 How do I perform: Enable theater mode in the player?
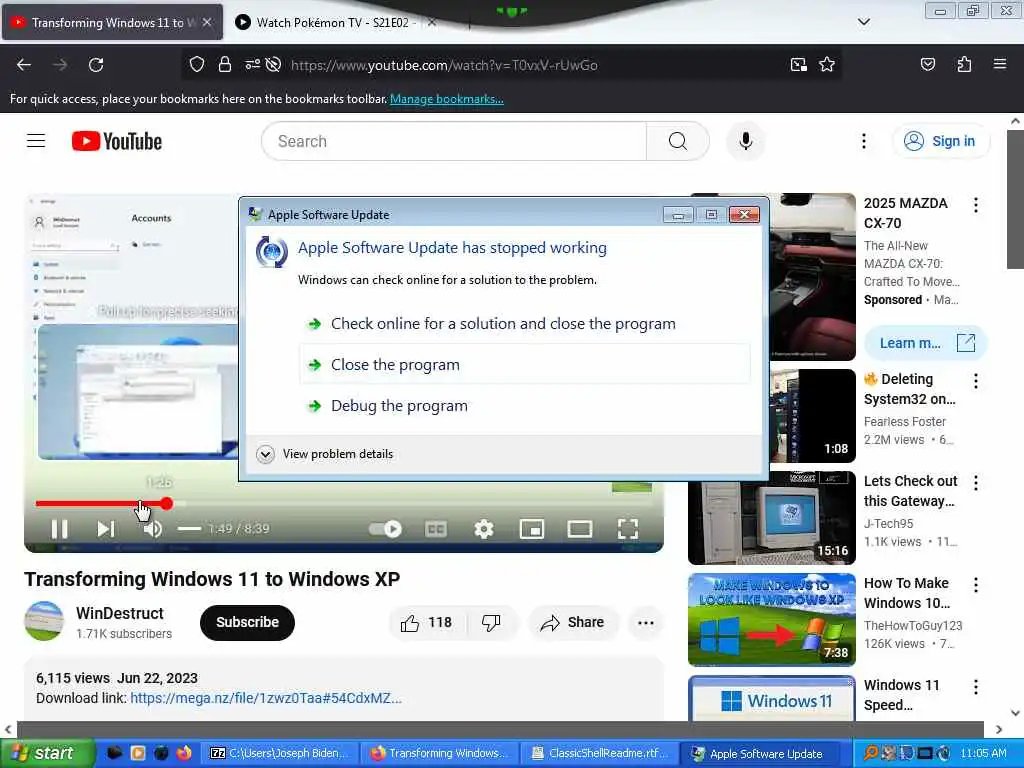point(580,529)
